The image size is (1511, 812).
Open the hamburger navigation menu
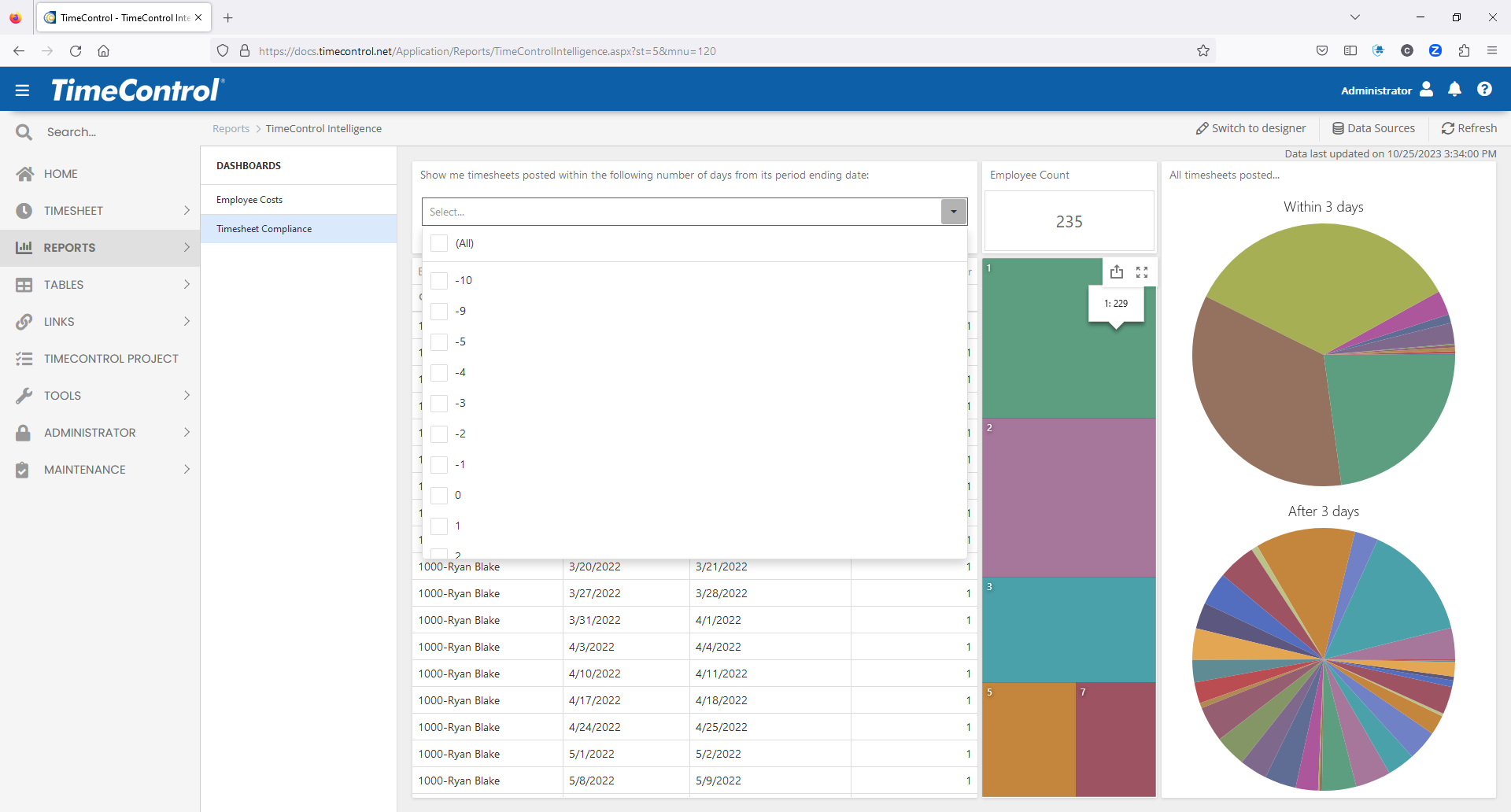click(x=22, y=90)
